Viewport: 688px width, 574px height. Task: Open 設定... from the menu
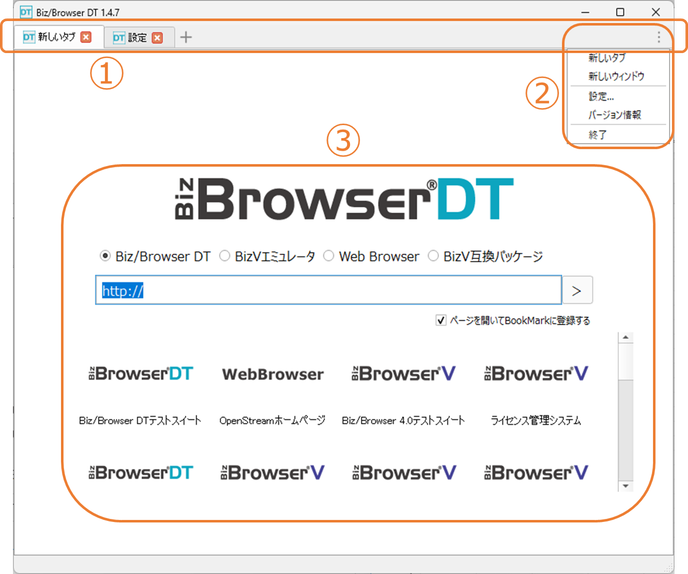pyautogui.click(x=601, y=96)
